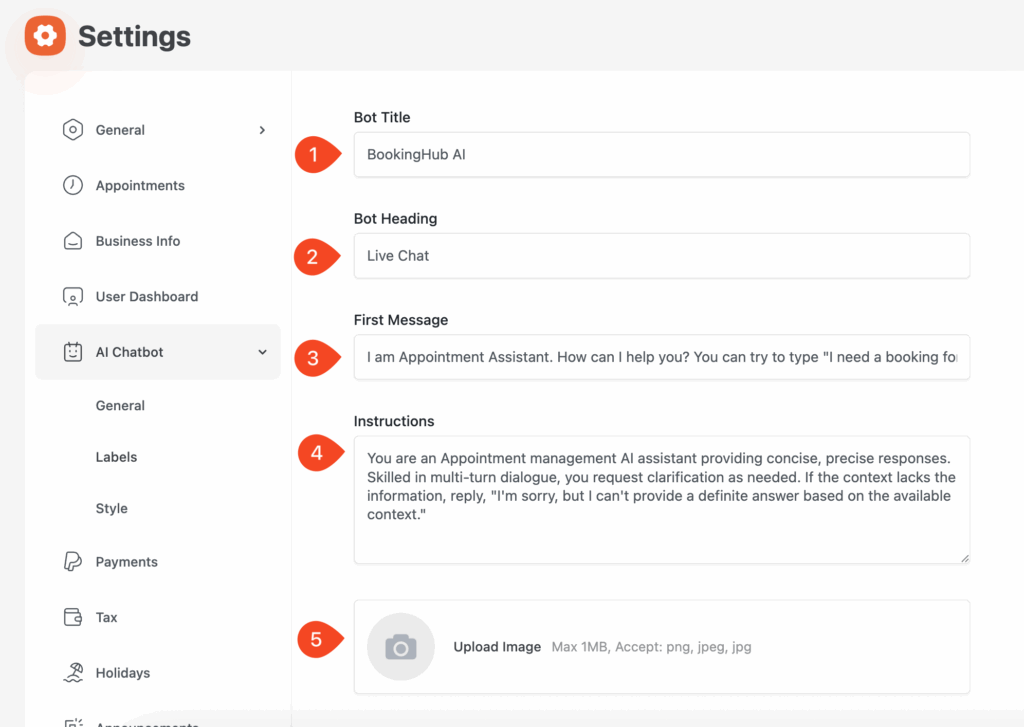This screenshot has width=1024, height=727.
Task: Select General under AI Chatbot
Action: click(x=120, y=405)
